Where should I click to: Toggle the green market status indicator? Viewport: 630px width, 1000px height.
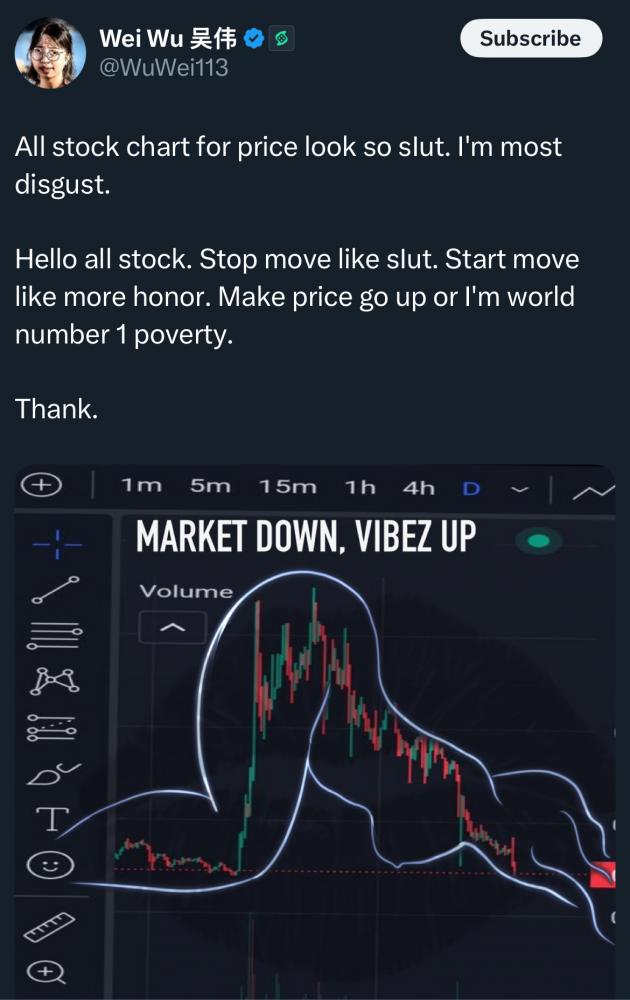[x=539, y=541]
